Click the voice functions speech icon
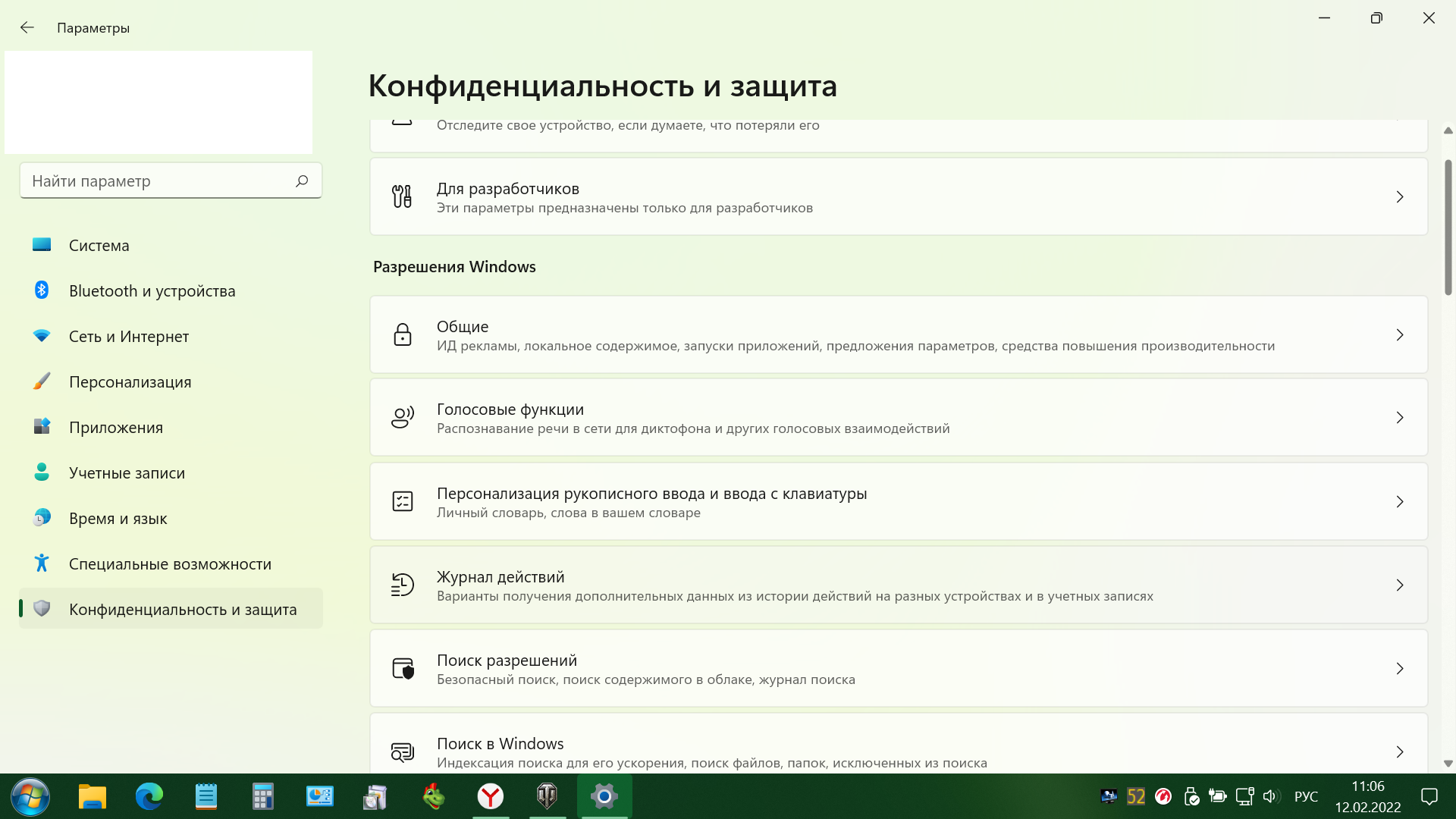Image resolution: width=1456 pixels, height=819 pixels. point(402,417)
